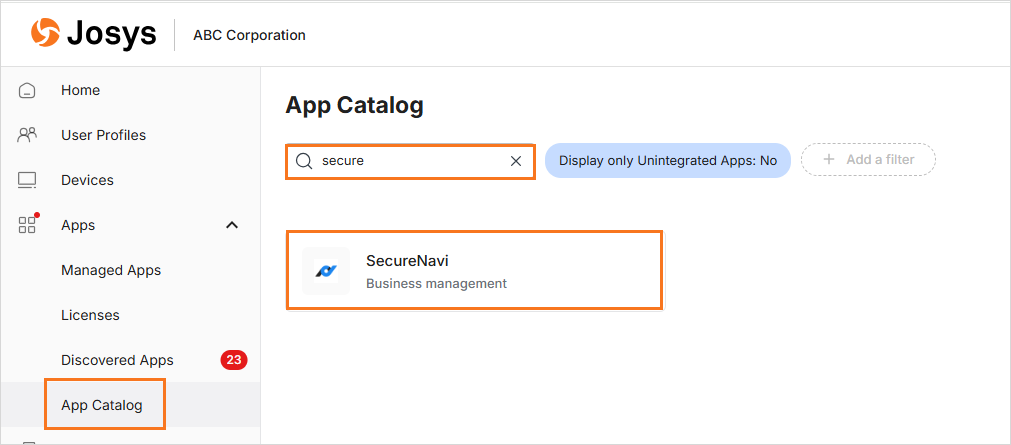This screenshot has width=1011, height=445.
Task: Select Discovered Apps in the sidebar
Action: (x=117, y=360)
